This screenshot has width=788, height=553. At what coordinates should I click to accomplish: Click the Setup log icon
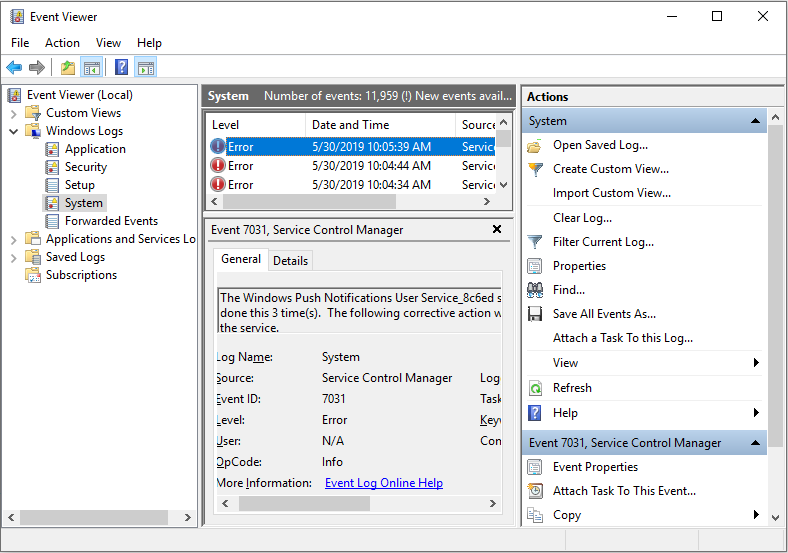point(52,185)
